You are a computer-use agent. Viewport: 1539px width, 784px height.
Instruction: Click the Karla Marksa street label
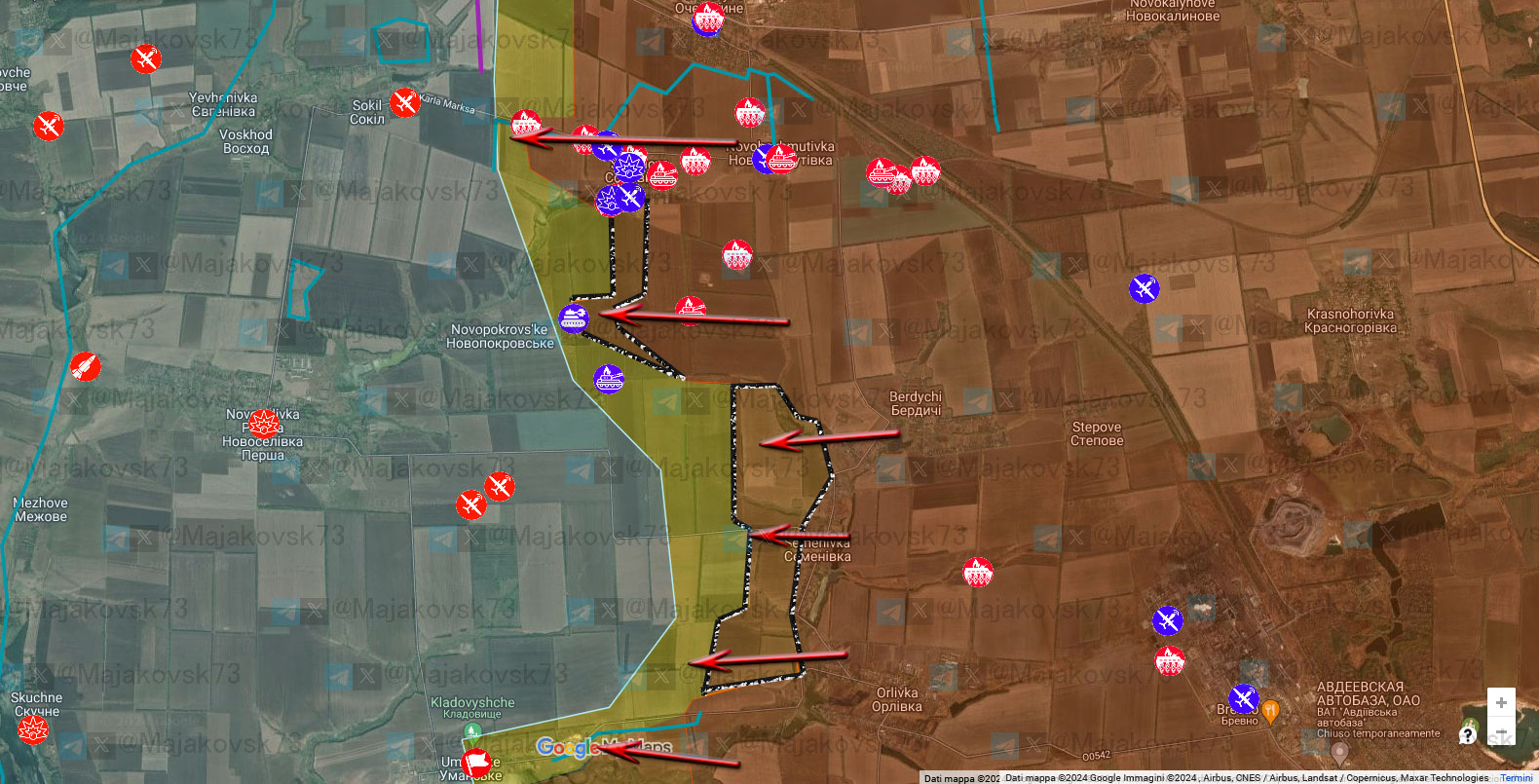pos(447,103)
